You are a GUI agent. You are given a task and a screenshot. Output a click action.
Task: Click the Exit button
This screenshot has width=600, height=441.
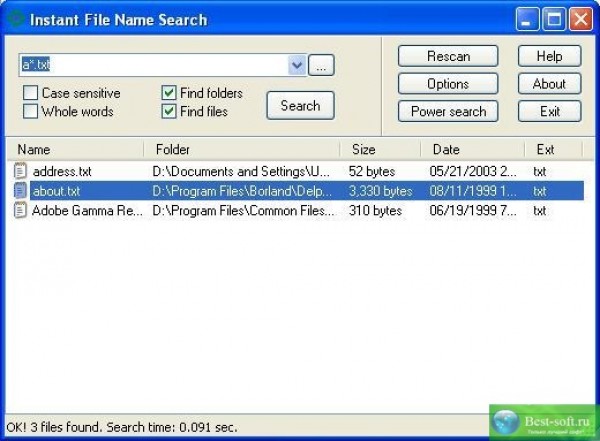click(549, 111)
